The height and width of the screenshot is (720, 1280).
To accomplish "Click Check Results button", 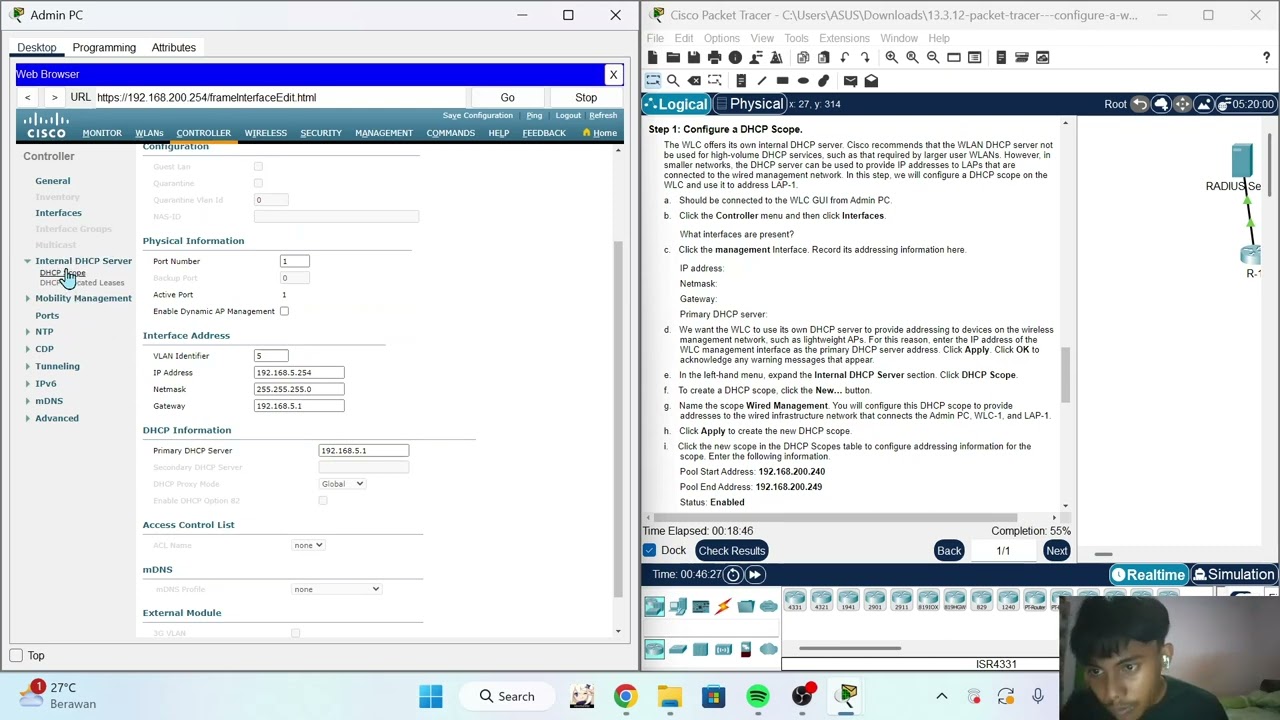I will pyautogui.click(x=732, y=551).
